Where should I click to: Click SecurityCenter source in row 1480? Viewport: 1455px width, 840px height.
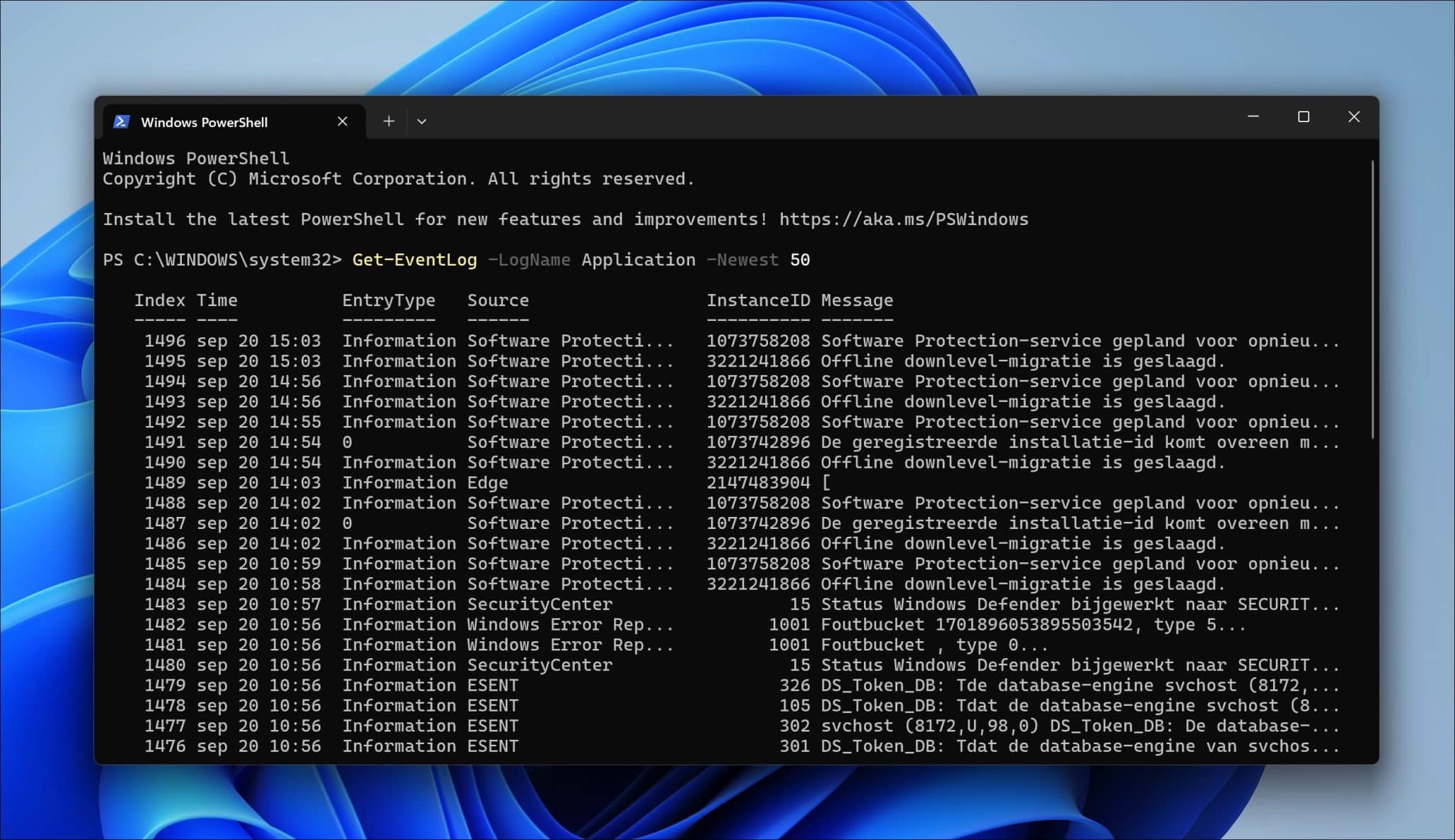point(540,665)
